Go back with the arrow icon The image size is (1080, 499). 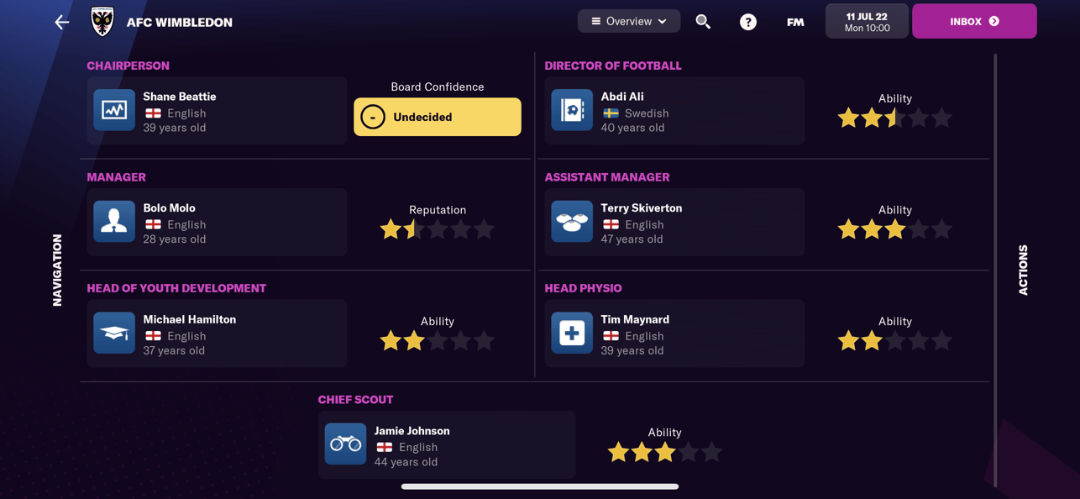tap(62, 22)
